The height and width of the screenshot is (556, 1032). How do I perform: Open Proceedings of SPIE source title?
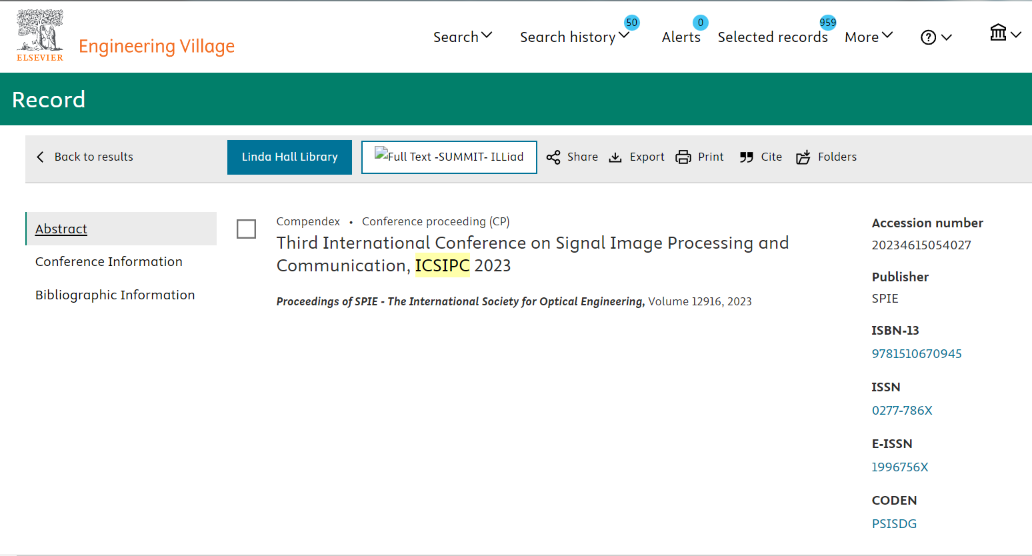[x=459, y=301]
